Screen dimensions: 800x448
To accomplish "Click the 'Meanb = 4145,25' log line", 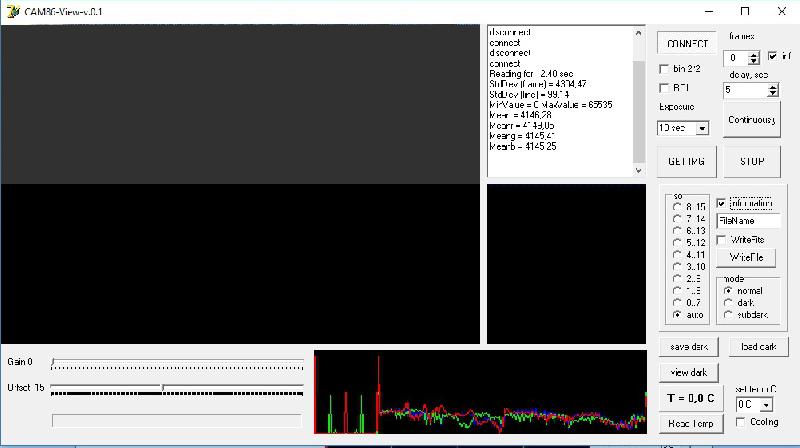I will click(523, 147).
